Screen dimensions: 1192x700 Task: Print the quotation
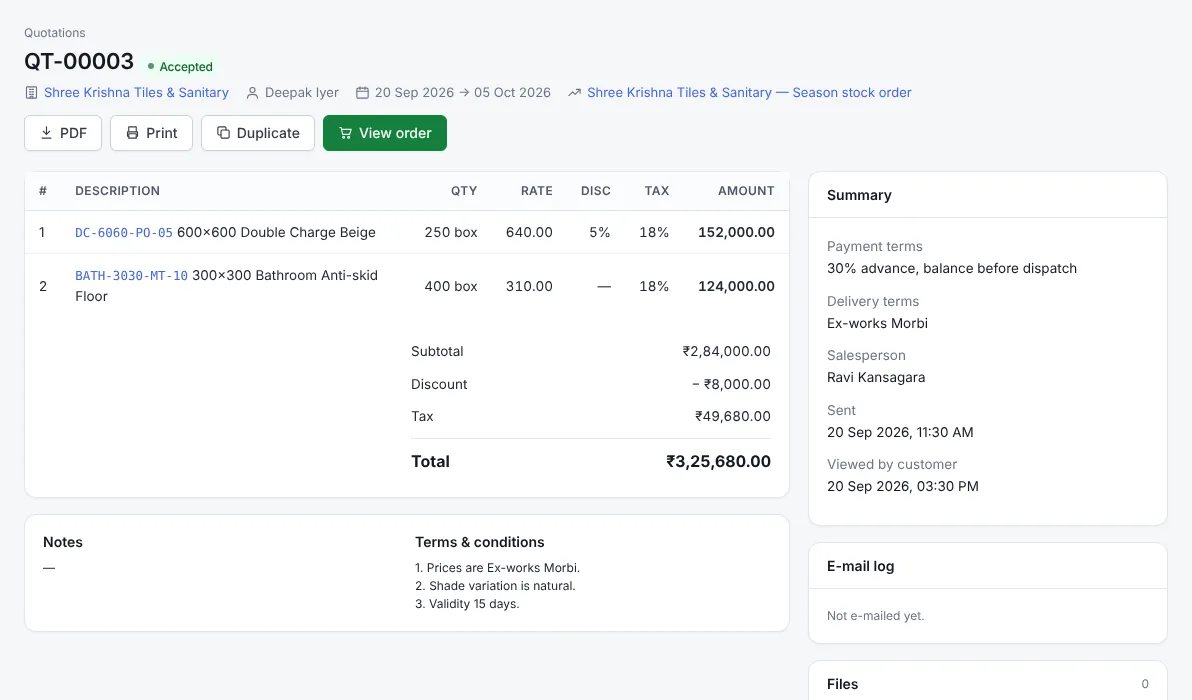[151, 133]
